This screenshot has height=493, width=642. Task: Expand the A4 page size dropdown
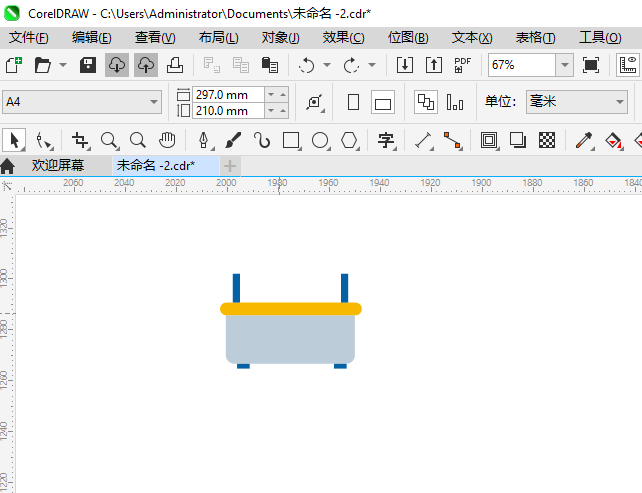pos(154,102)
